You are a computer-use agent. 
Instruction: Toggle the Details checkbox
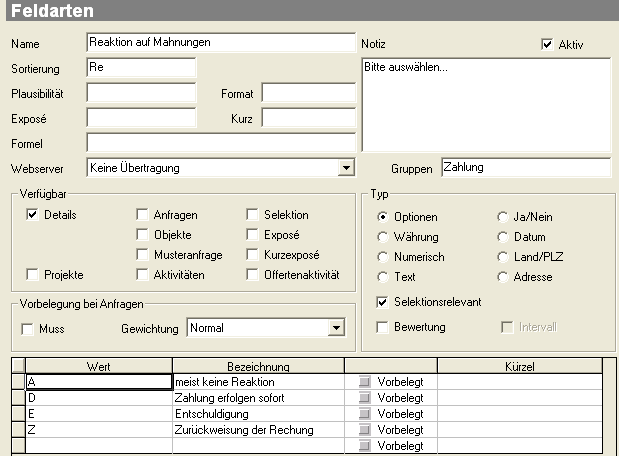coord(32,214)
